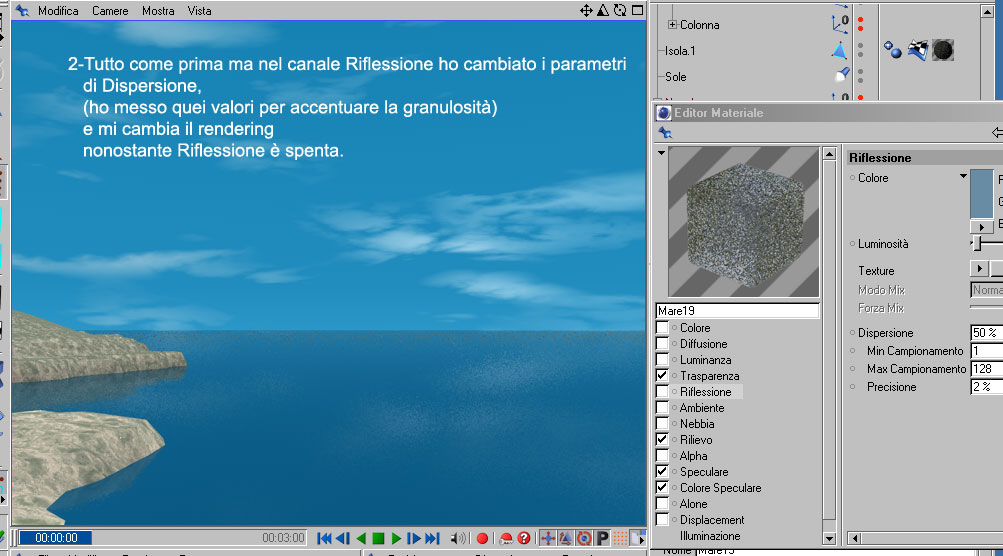Image resolution: width=1003 pixels, height=556 pixels.
Task: Stop playback with the green square
Action: [378, 538]
